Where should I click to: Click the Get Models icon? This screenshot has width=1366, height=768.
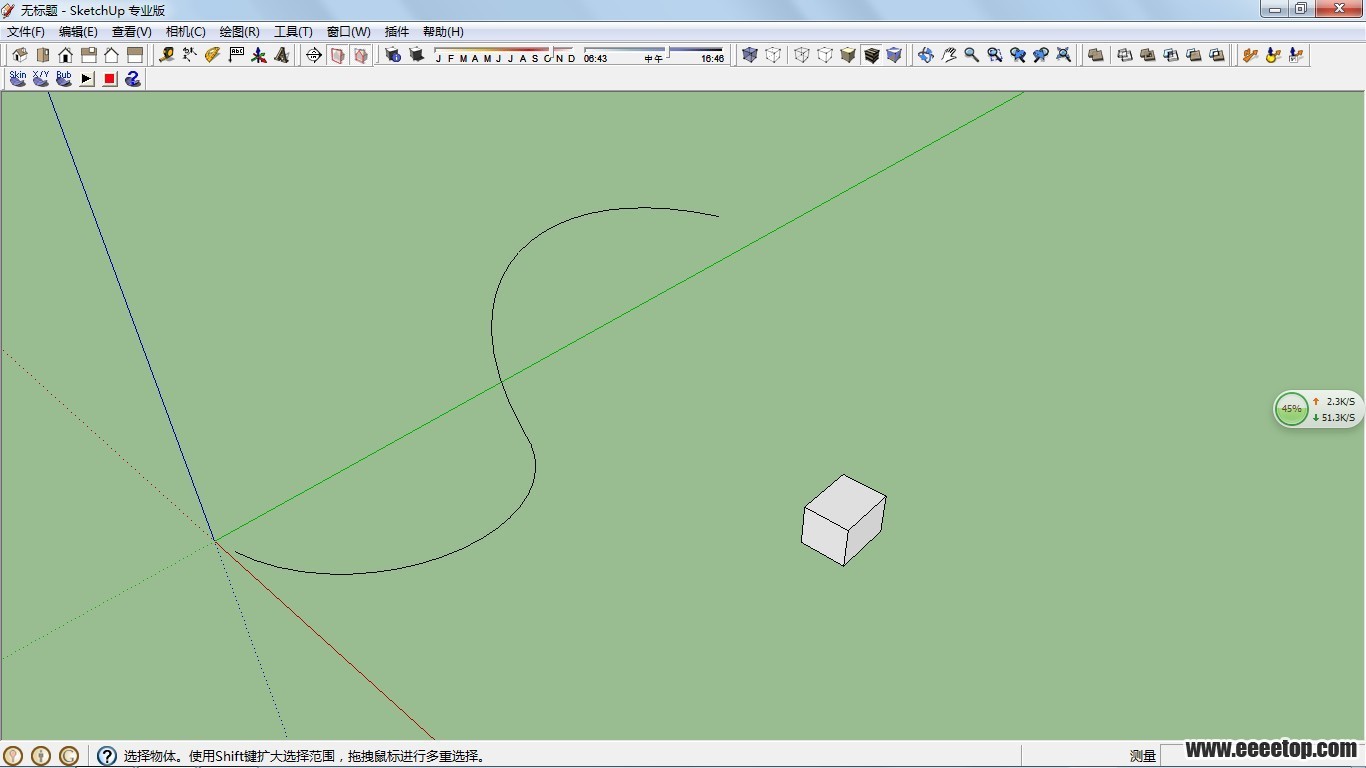(x=1250, y=55)
